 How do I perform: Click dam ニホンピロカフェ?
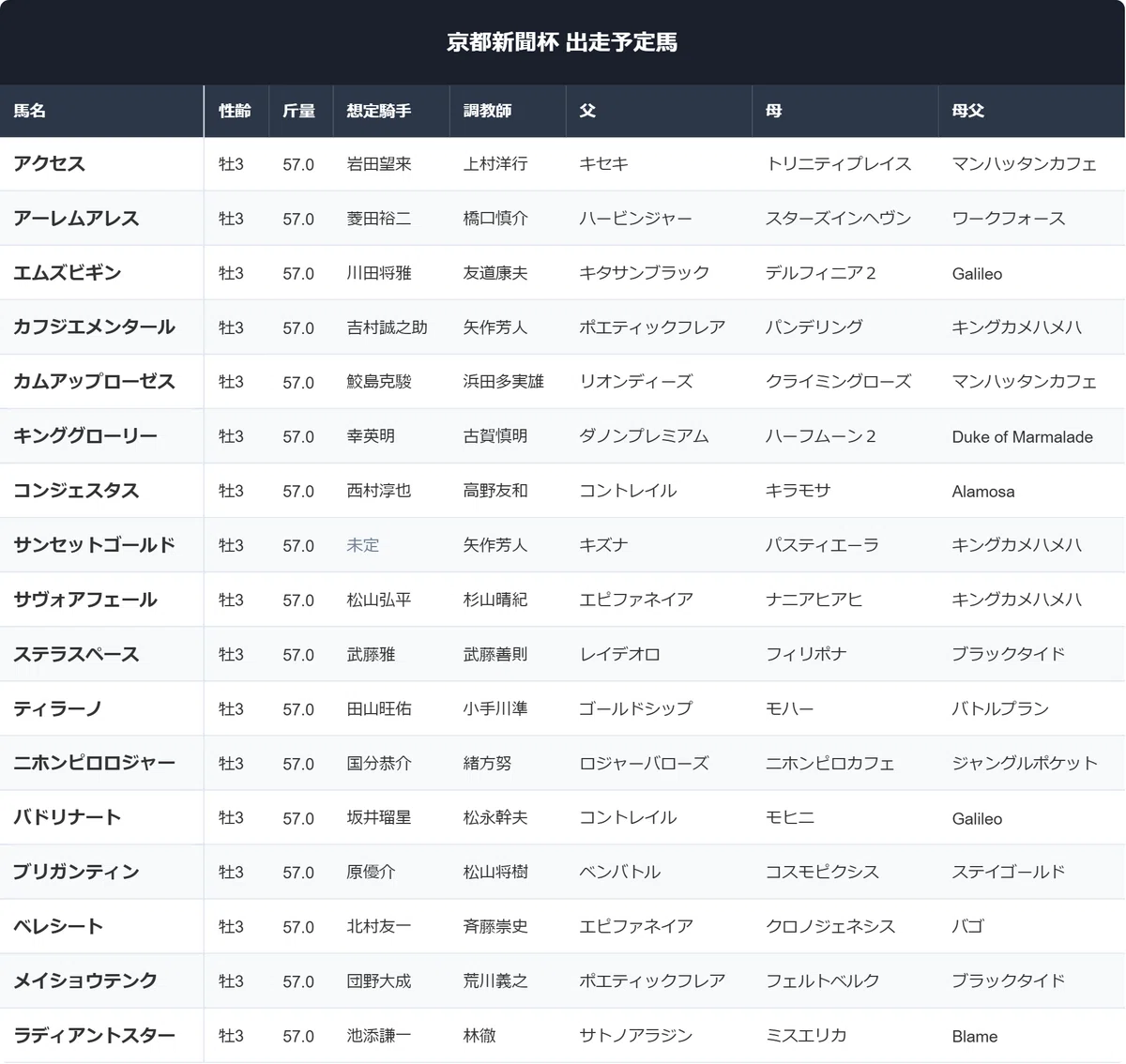(830, 763)
